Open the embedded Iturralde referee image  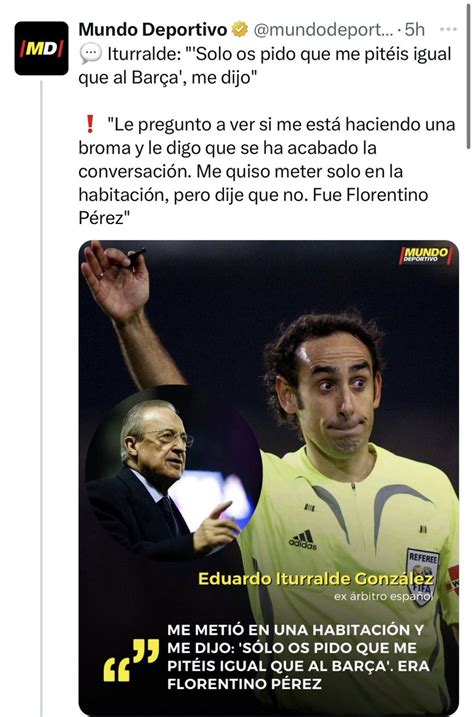point(269,477)
